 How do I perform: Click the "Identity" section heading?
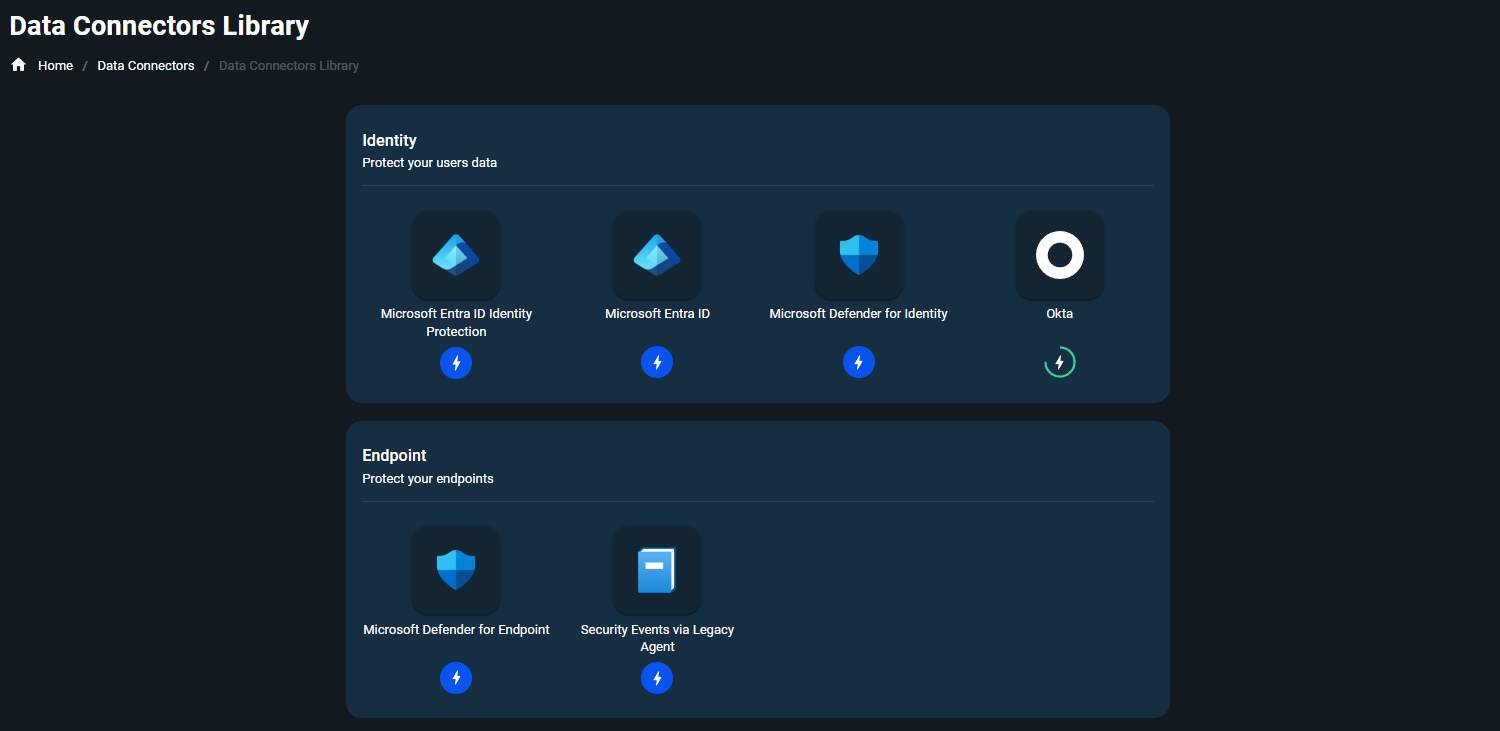point(389,140)
